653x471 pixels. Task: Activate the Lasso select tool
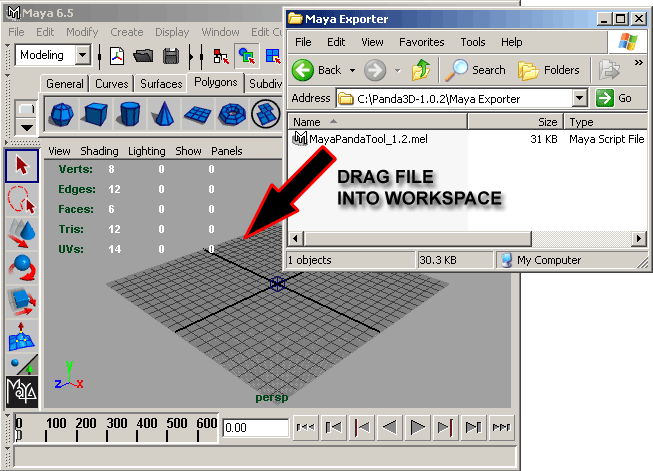(22, 199)
